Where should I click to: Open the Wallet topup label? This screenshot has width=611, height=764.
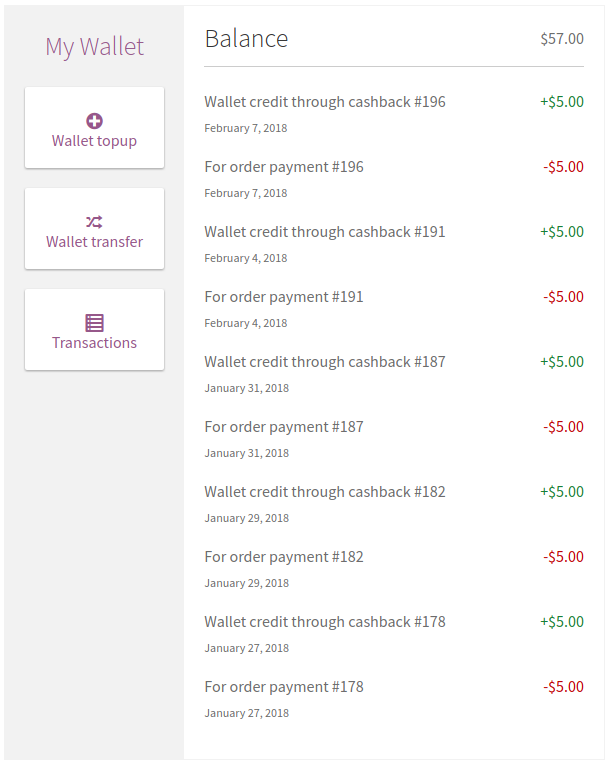pyautogui.click(x=94, y=141)
